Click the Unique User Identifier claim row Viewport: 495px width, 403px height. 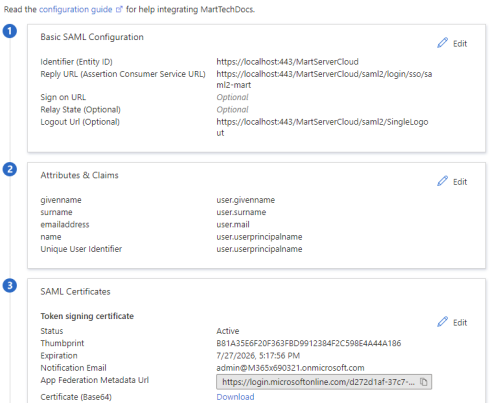pyautogui.click(x=171, y=249)
